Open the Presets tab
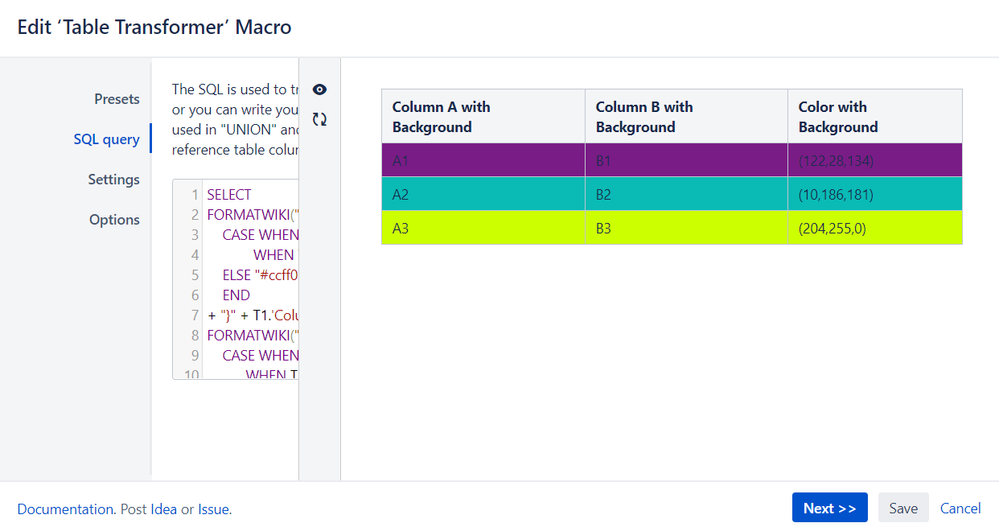This screenshot has height=528, width=999. 117,99
